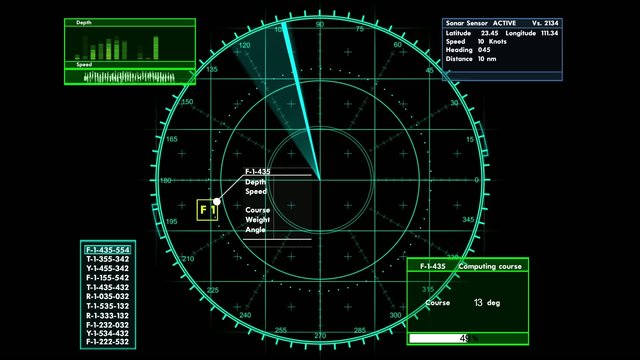Click the Speed field in the target callout
This screenshot has height=360, width=640.
click(x=256, y=191)
